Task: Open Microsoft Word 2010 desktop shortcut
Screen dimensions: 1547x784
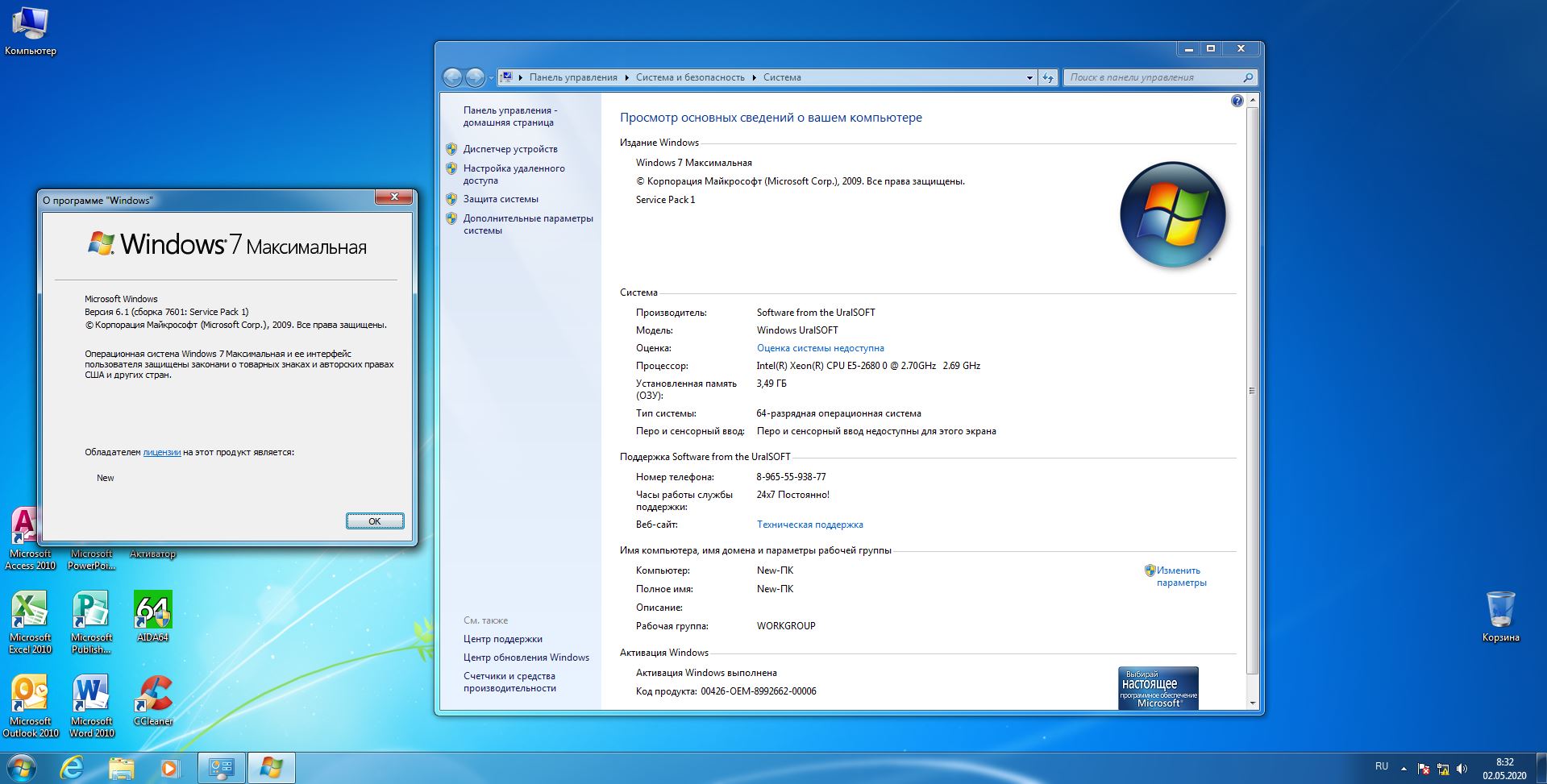Action: (91, 706)
